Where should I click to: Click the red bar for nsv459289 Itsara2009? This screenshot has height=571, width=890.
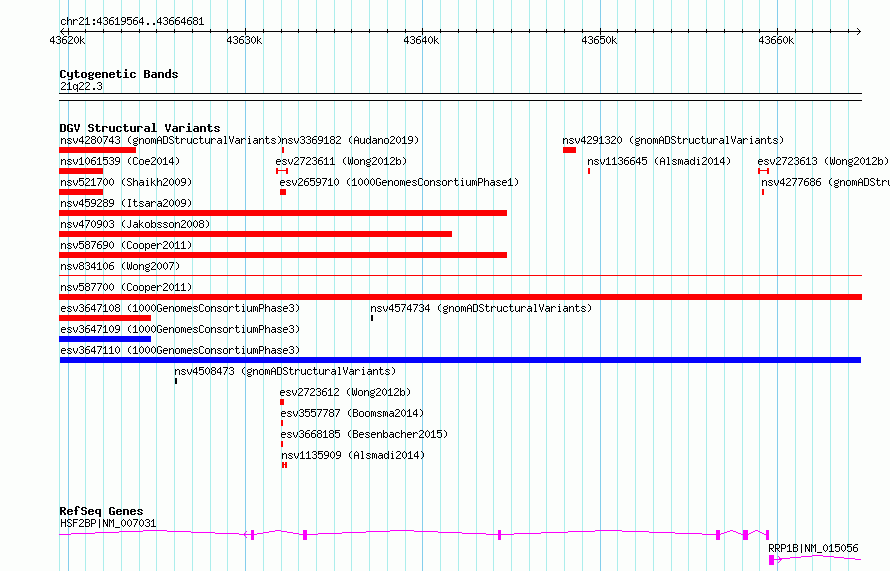click(283, 213)
